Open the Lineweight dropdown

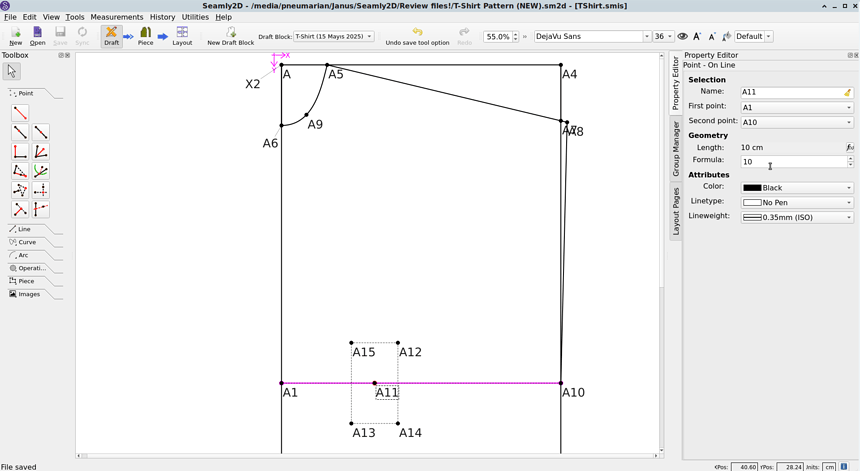[797, 217]
